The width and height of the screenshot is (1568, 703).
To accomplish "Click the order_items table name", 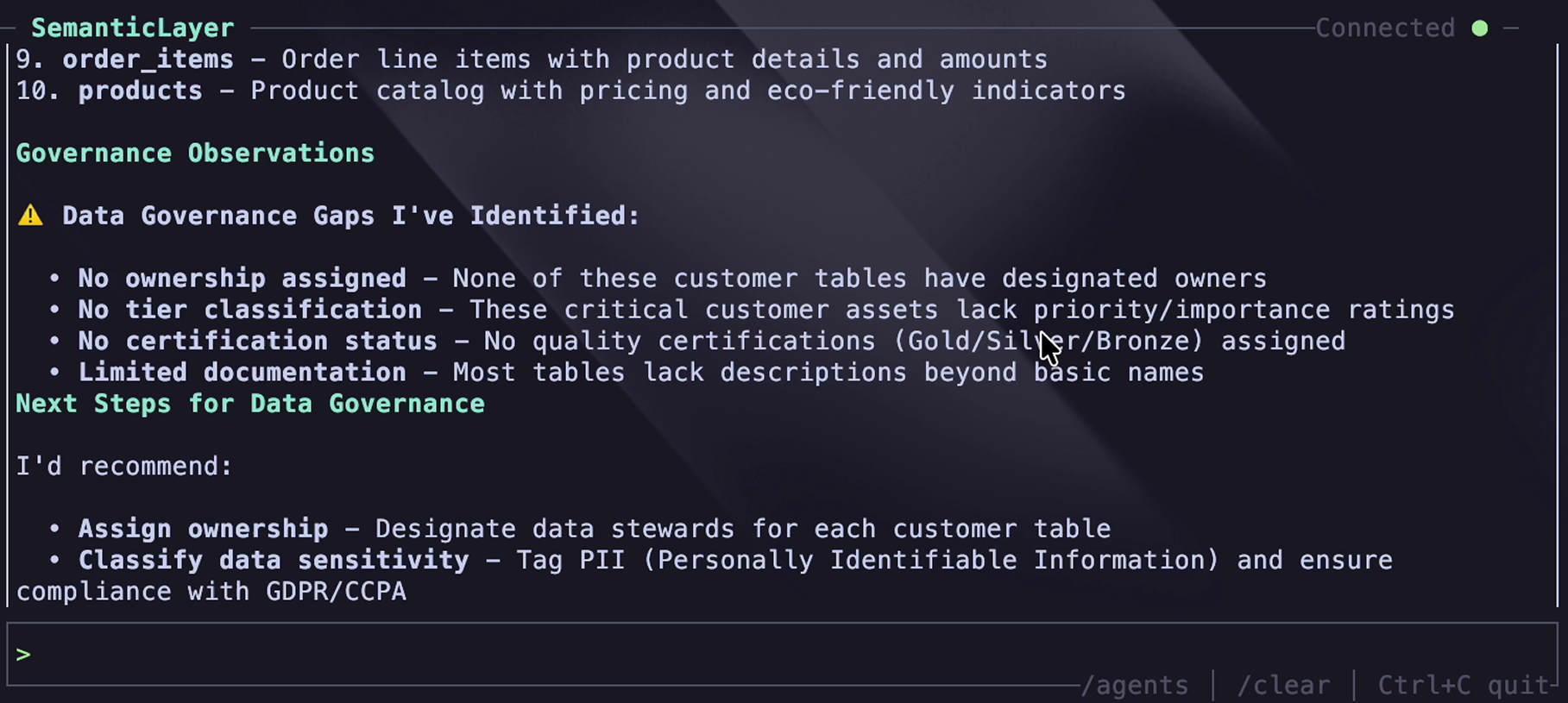I will tap(148, 60).
